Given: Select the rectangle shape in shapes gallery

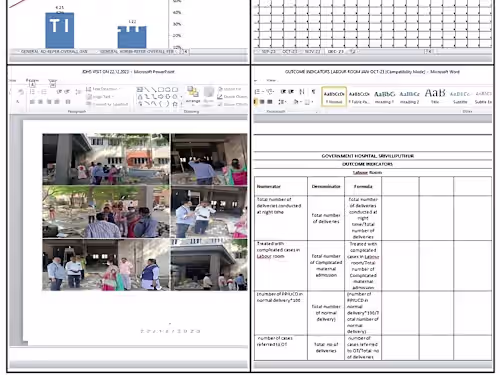Looking at the screenshot, I should point(161,89).
